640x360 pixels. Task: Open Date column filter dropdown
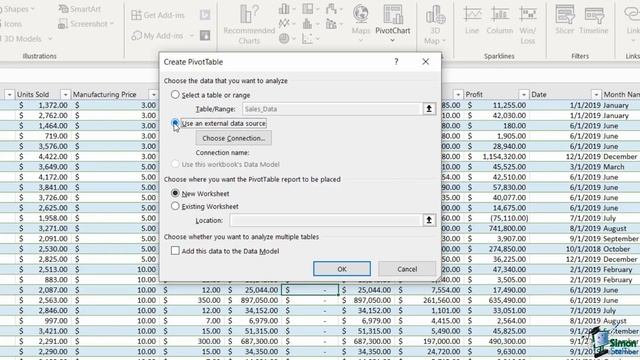(x=596, y=95)
